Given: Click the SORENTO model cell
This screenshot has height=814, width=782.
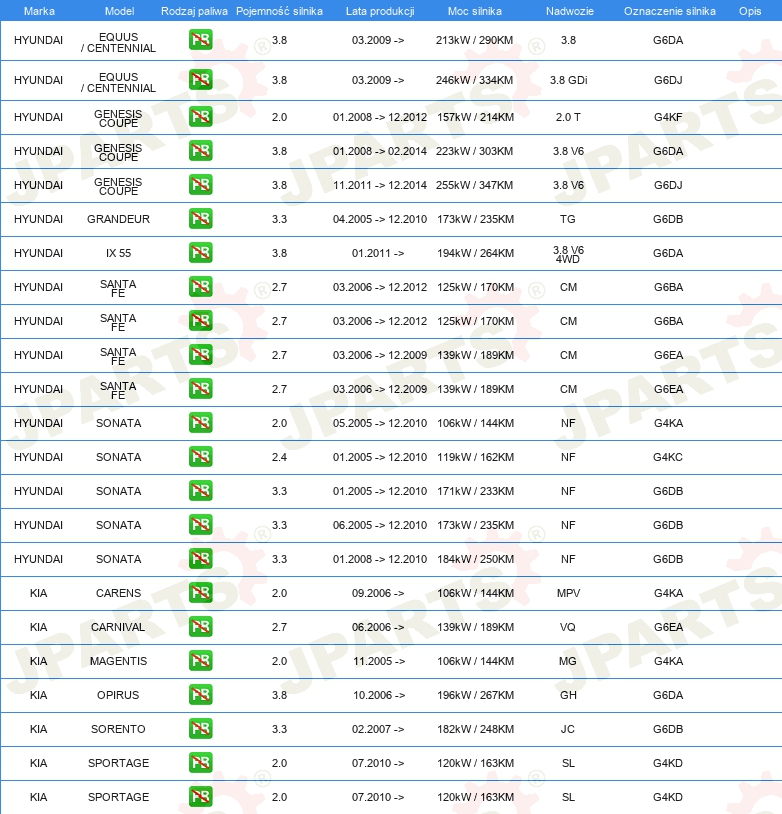Looking at the screenshot, I should point(118,729).
